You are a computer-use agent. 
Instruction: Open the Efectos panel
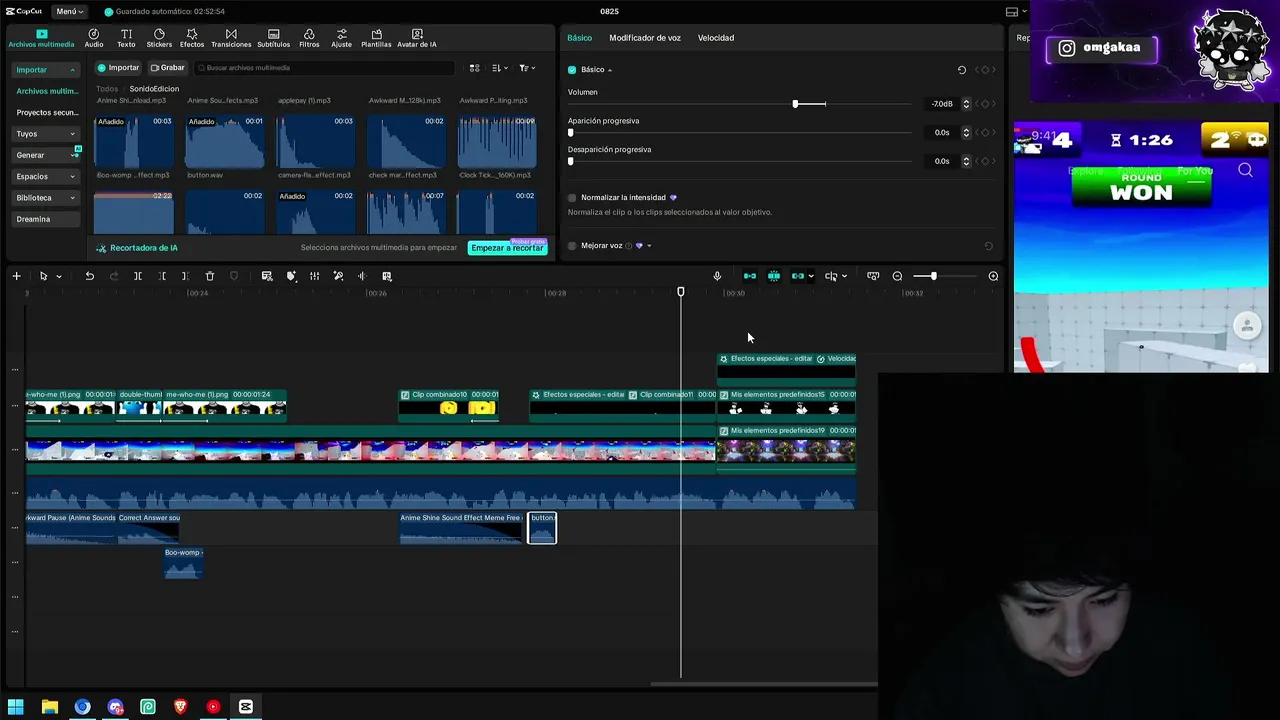(192, 38)
